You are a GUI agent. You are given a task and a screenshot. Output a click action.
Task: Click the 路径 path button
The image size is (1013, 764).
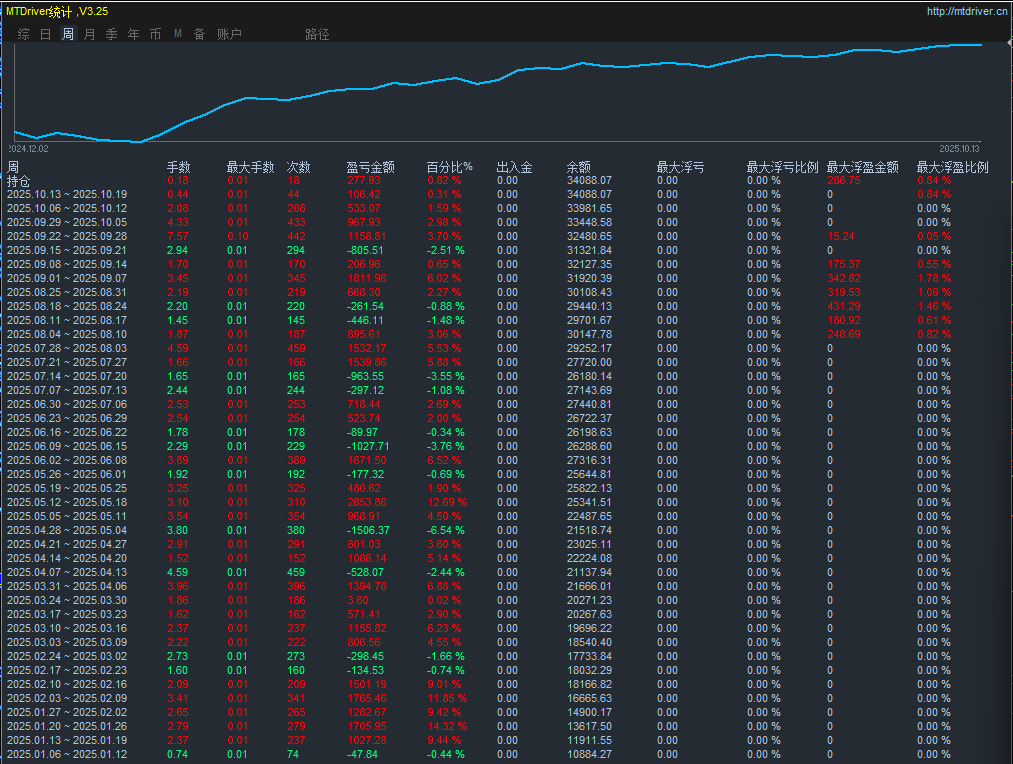(x=317, y=34)
